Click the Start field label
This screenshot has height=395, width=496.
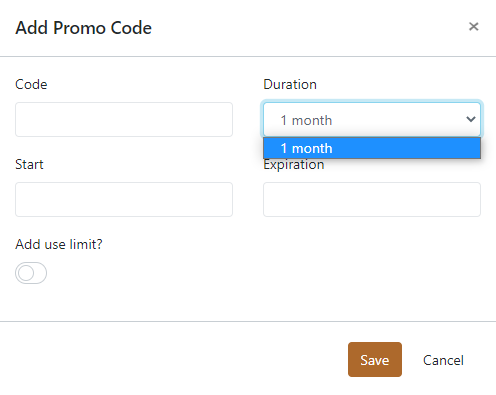click(x=29, y=164)
